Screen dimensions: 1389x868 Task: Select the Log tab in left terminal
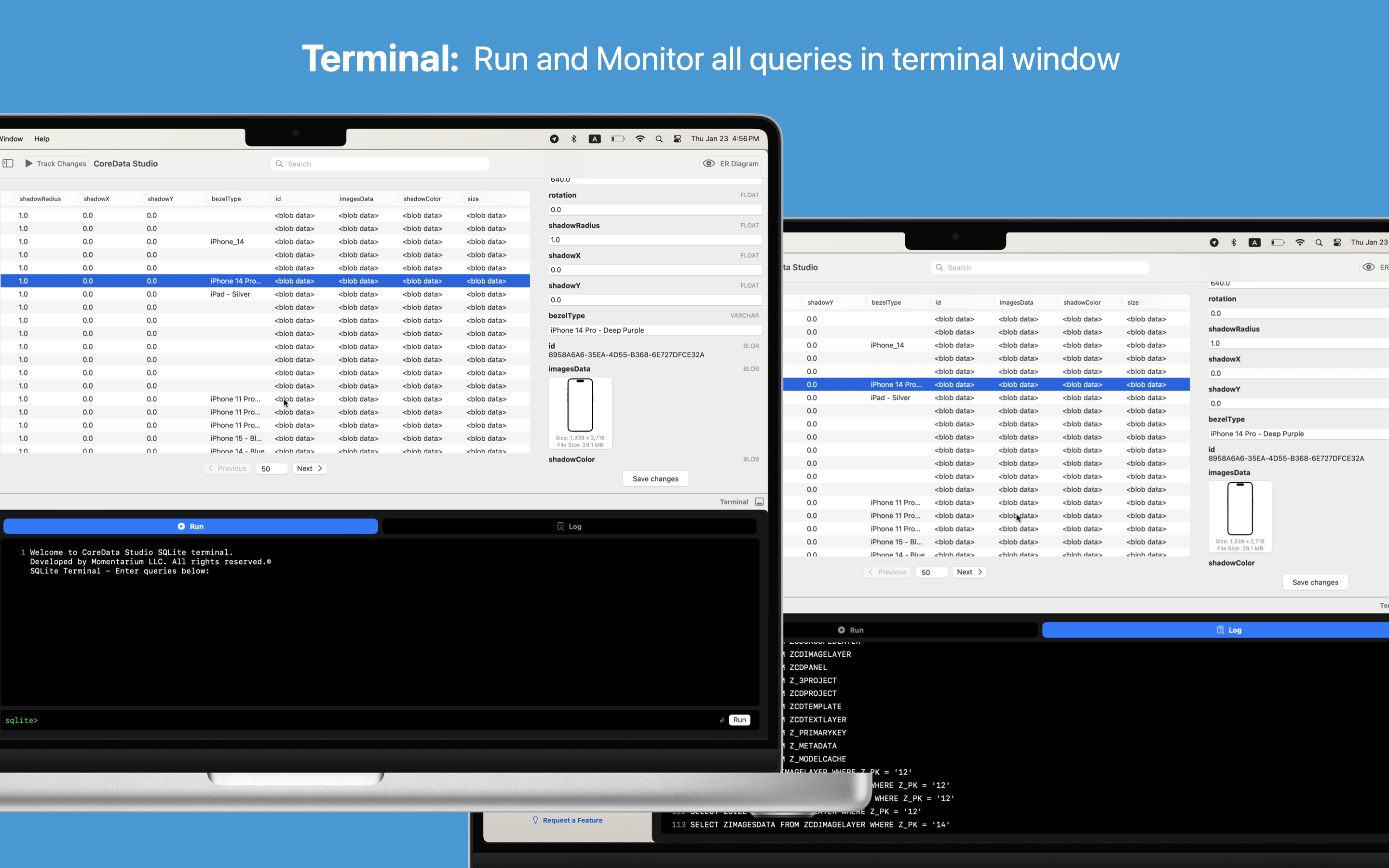(569, 527)
